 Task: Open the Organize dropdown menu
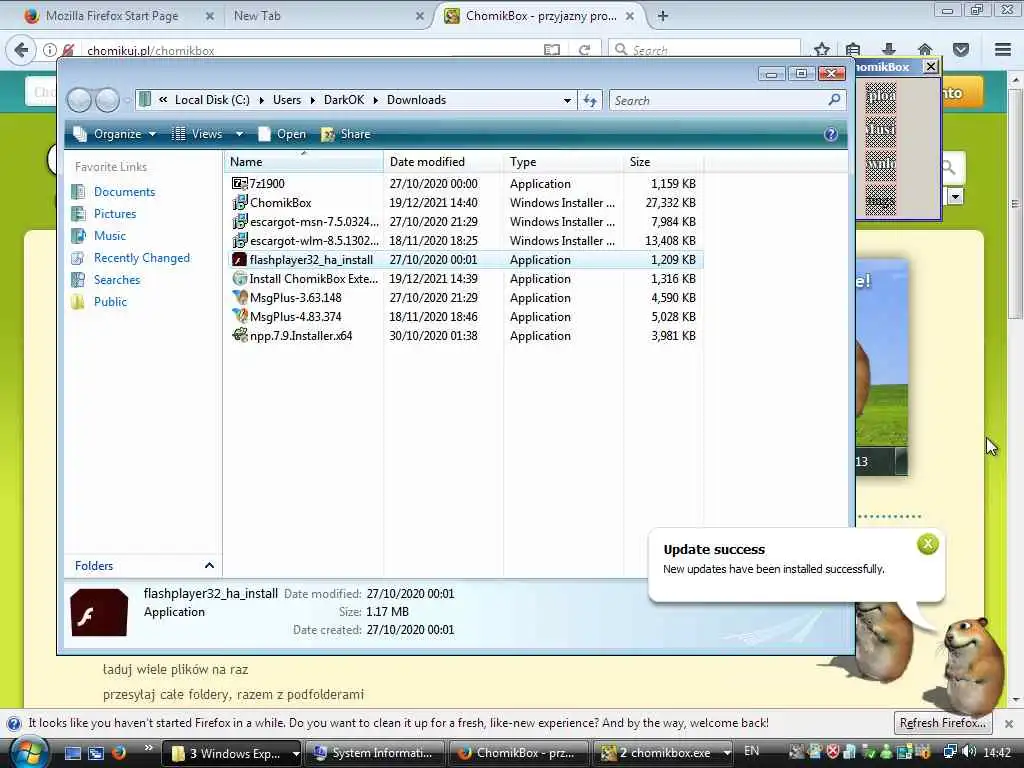tap(115, 134)
